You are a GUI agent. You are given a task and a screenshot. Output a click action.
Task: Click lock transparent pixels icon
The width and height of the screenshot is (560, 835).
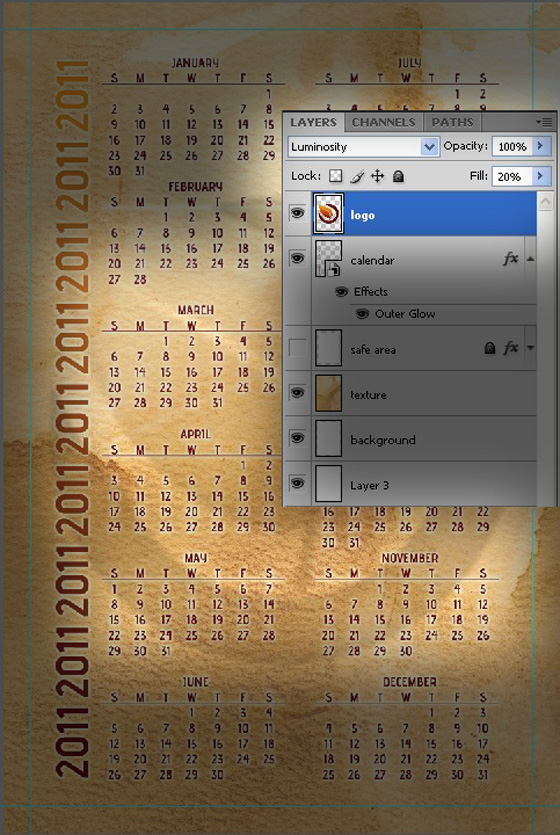pyautogui.click(x=335, y=176)
